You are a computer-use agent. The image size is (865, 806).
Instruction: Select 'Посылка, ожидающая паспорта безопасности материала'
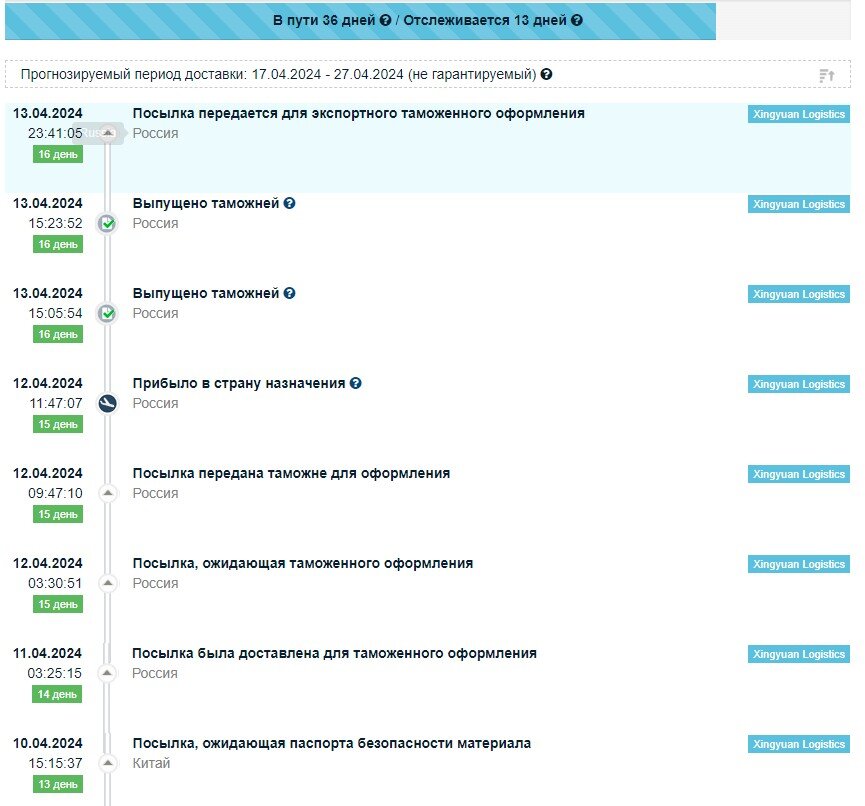tap(332, 743)
